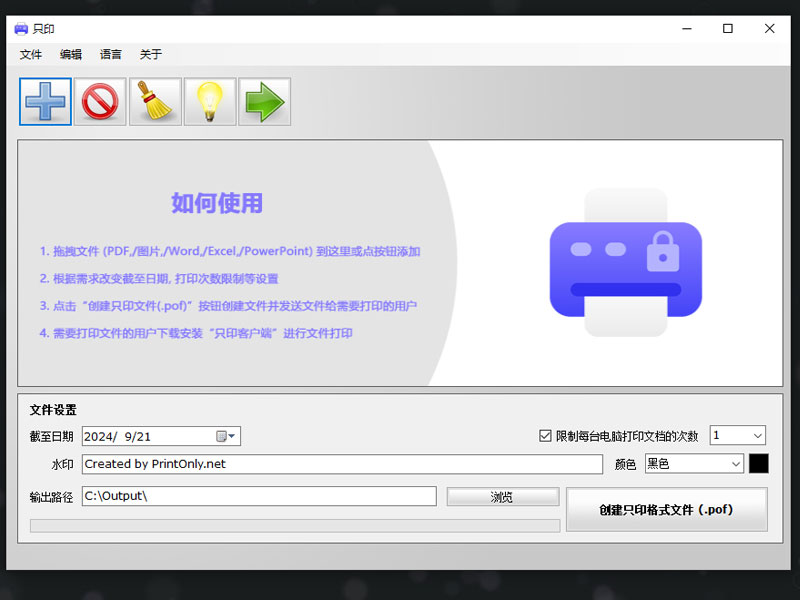The height and width of the screenshot is (600, 800).
Task: Open the 编辑 menu
Action: click(70, 54)
